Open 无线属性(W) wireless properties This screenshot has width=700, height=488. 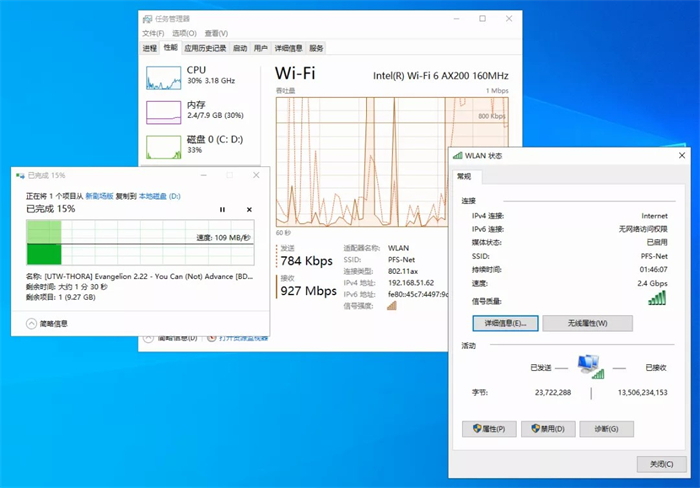[x=588, y=323]
